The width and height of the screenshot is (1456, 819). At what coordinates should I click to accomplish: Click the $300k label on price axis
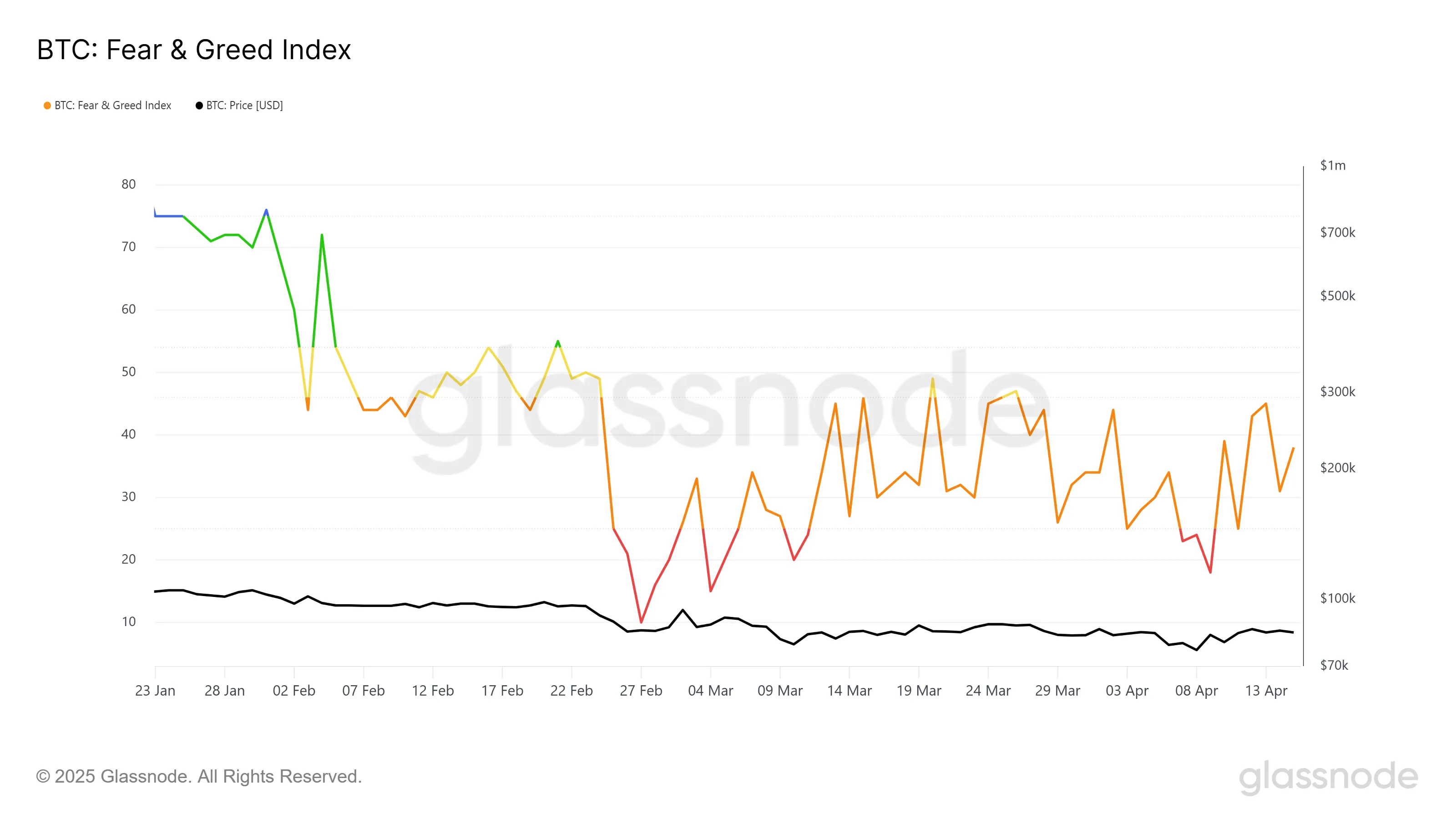pyautogui.click(x=1337, y=392)
